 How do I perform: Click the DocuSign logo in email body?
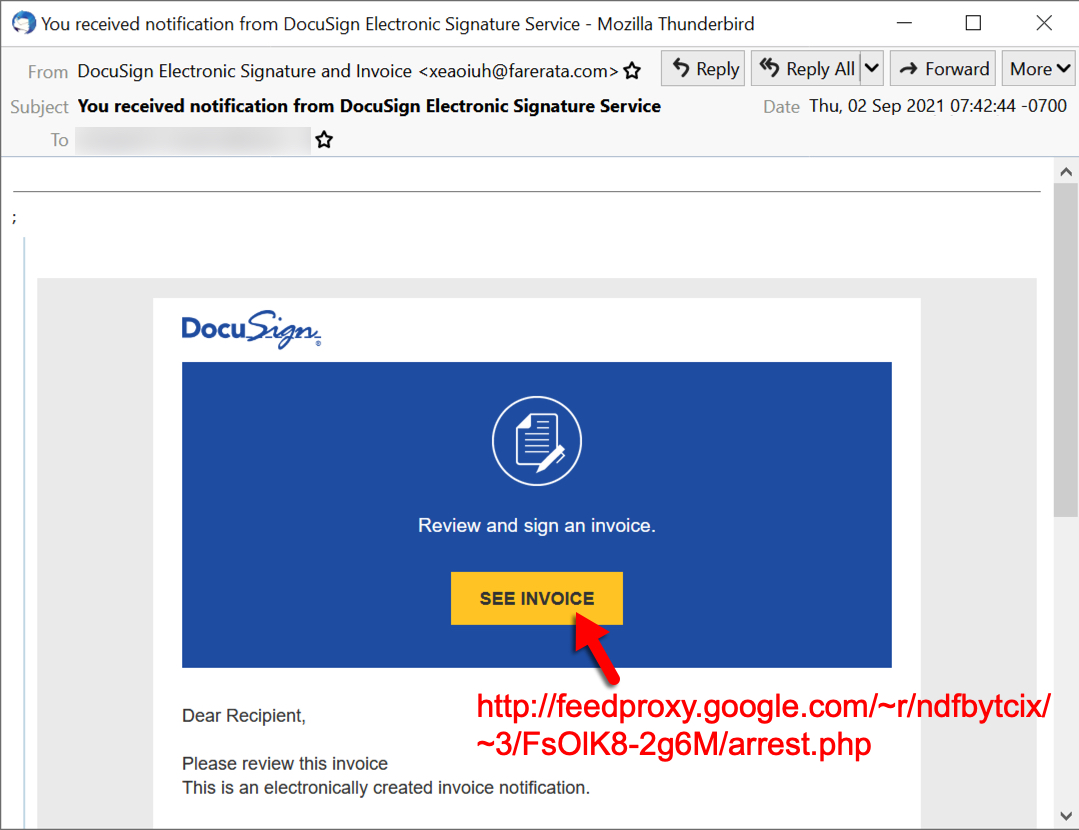point(251,330)
